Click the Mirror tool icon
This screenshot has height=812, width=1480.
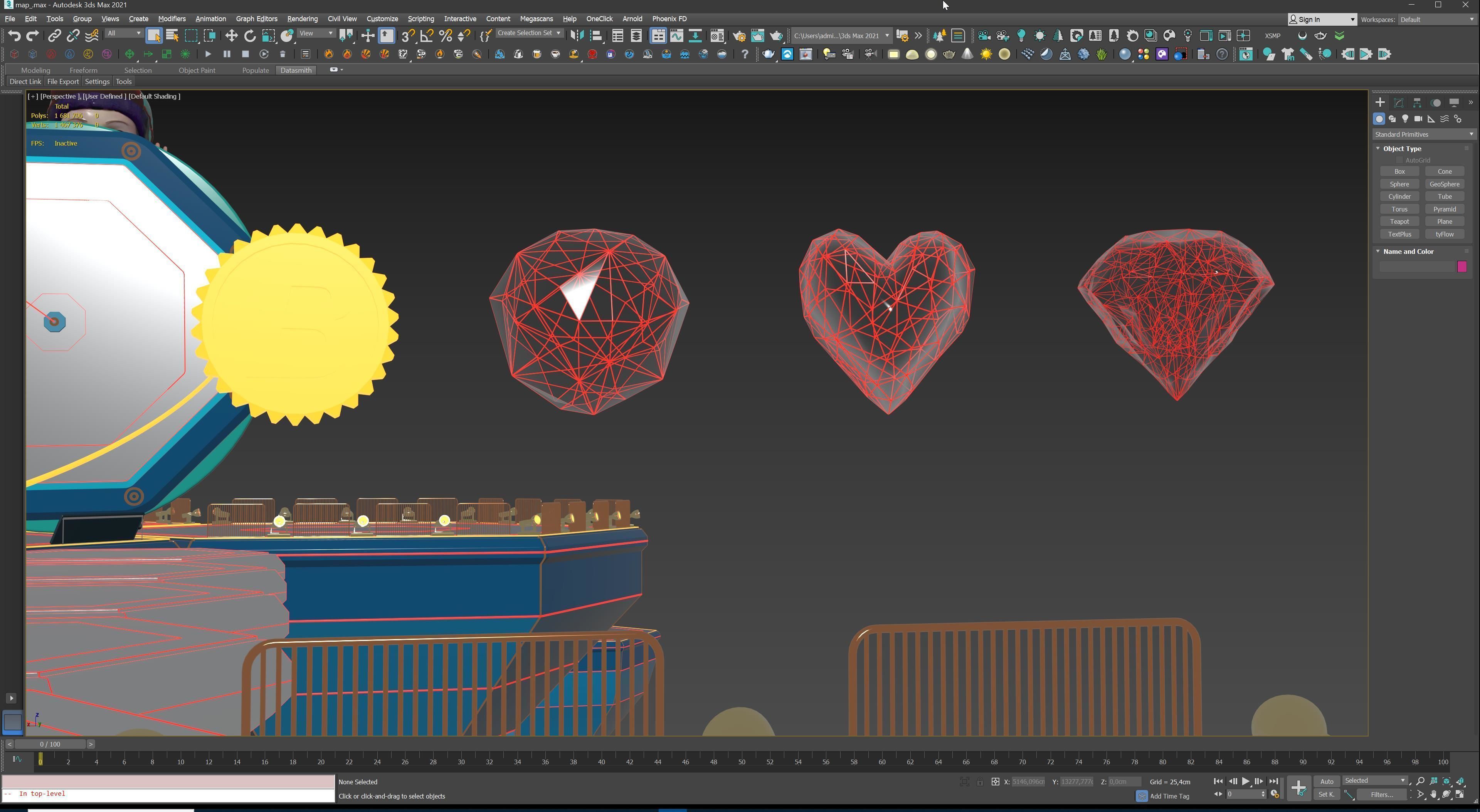[x=577, y=35]
